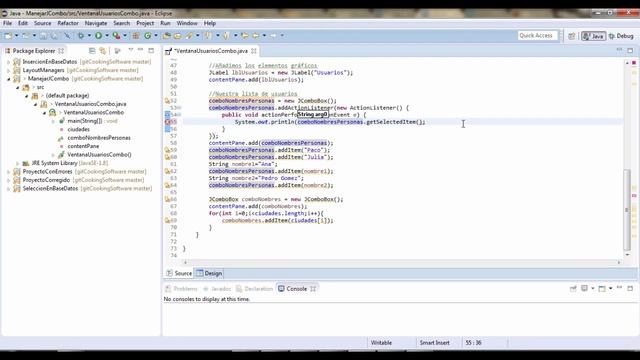Viewport: 640px width, 360px height.
Task: Switch to the Debug perspective
Action: click(621, 36)
